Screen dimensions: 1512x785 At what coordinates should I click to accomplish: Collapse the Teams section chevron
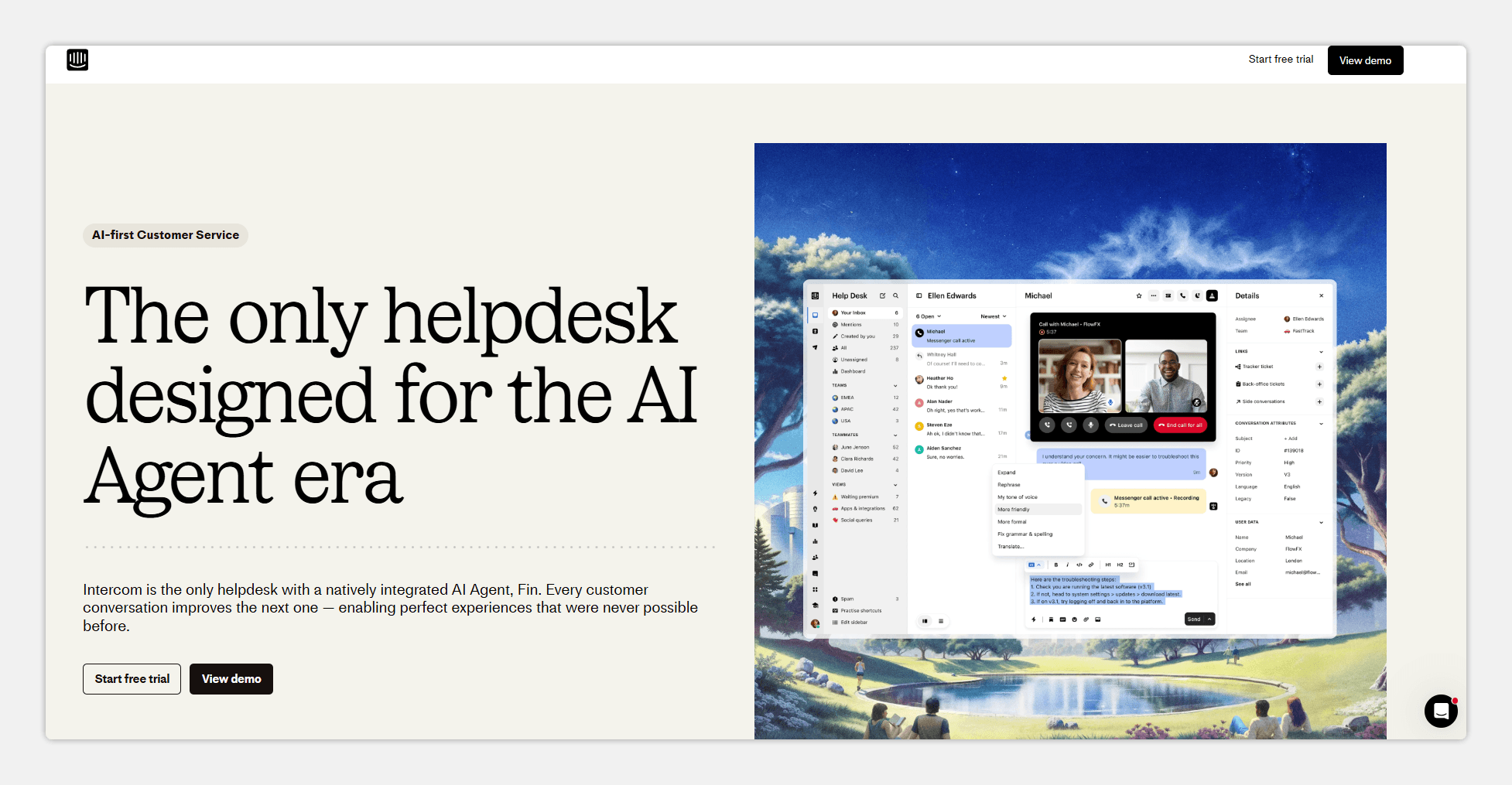click(895, 385)
